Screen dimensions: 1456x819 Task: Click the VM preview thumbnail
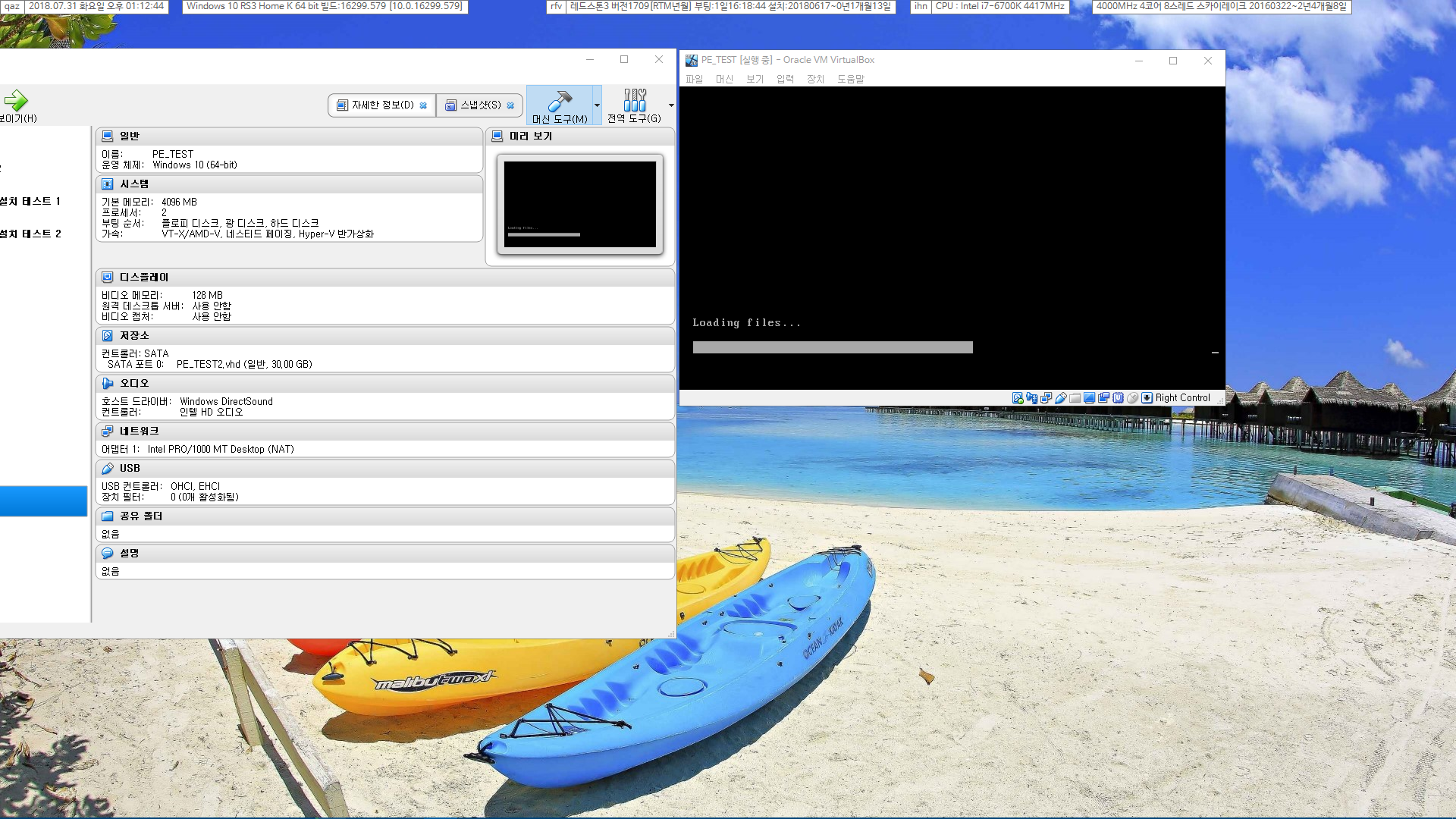(x=580, y=204)
